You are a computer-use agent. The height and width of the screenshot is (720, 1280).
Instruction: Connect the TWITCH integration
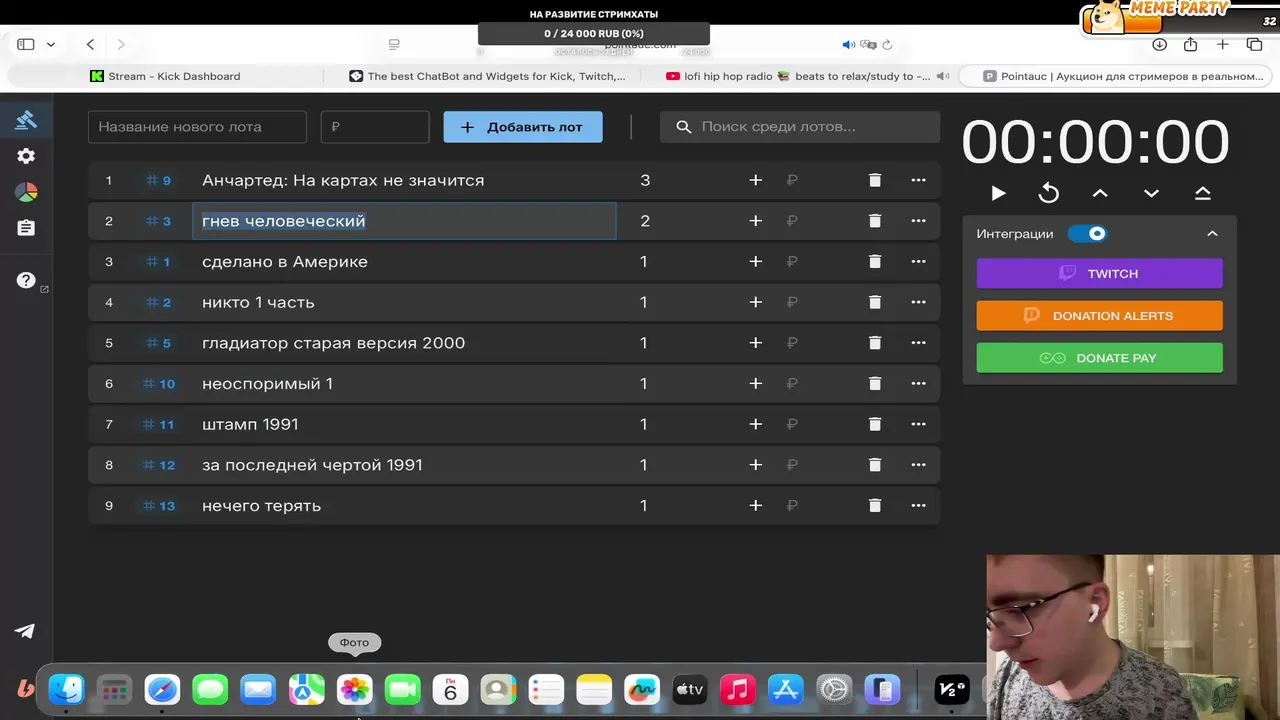tap(1099, 274)
